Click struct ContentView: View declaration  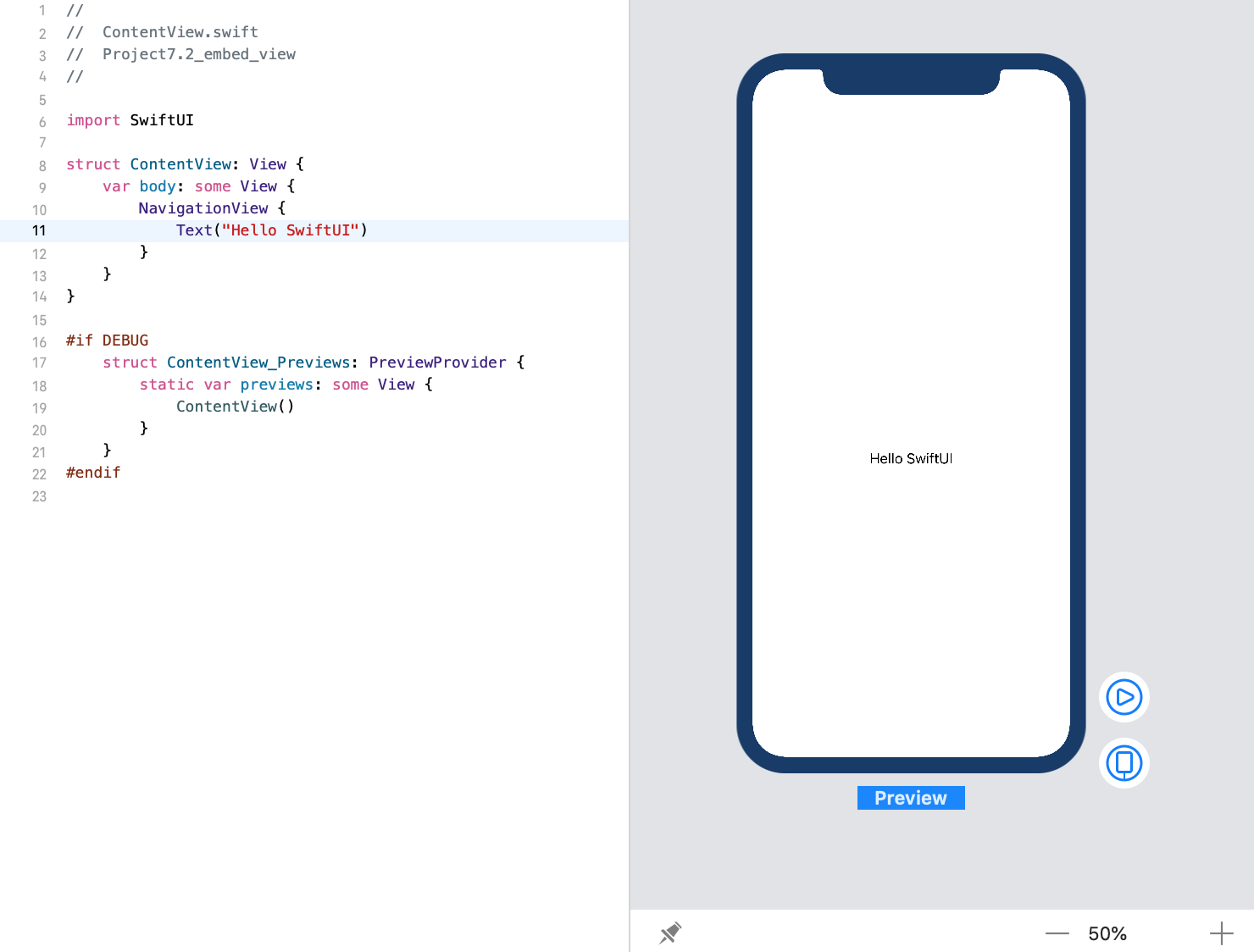click(185, 164)
